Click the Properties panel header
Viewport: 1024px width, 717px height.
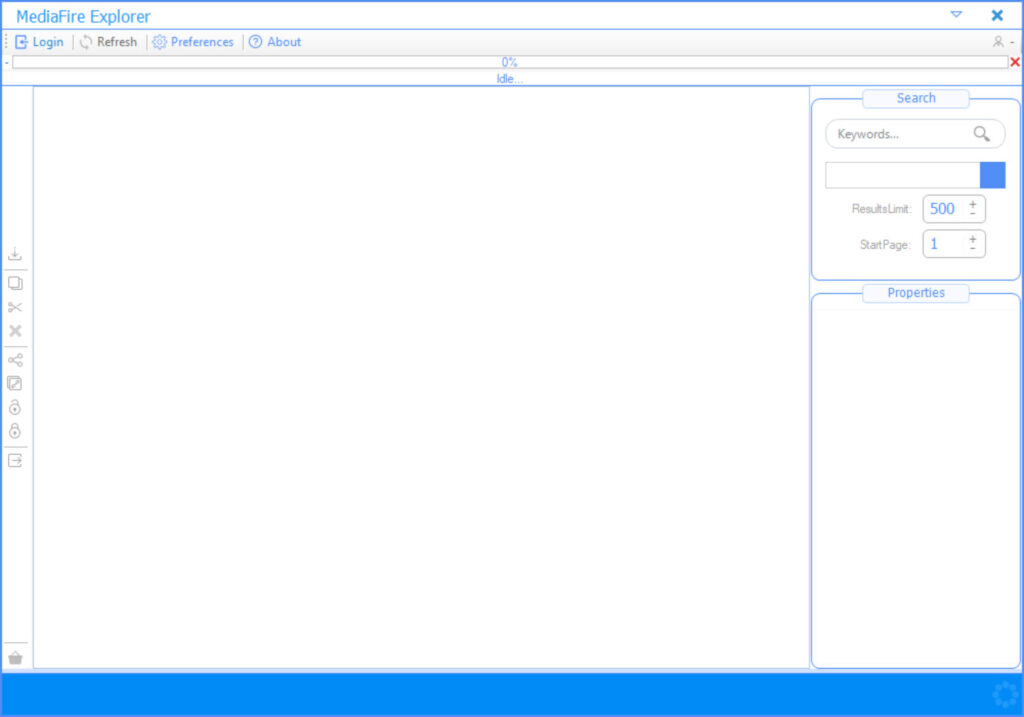[x=916, y=293]
